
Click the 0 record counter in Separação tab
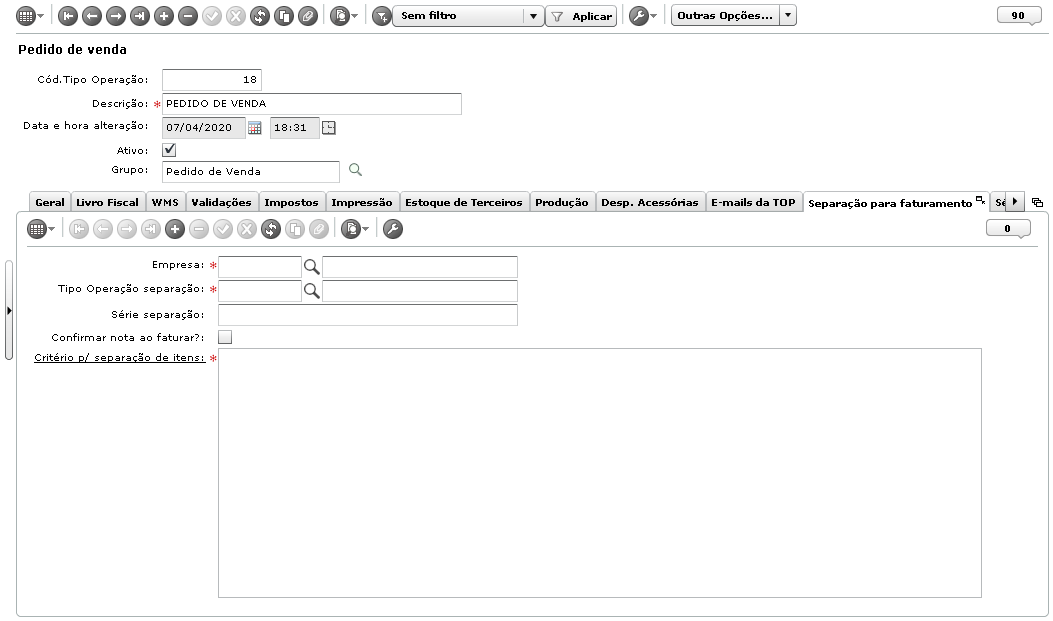pyautogui.click(x=1007, y=229)
